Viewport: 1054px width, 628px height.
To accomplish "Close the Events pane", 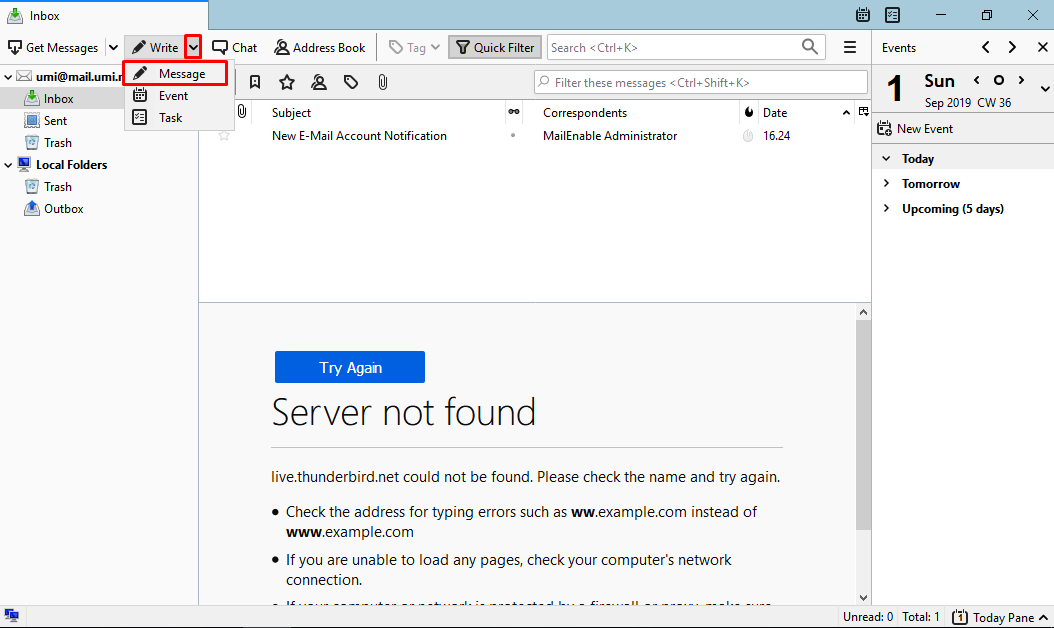I will coord(1043,47).
